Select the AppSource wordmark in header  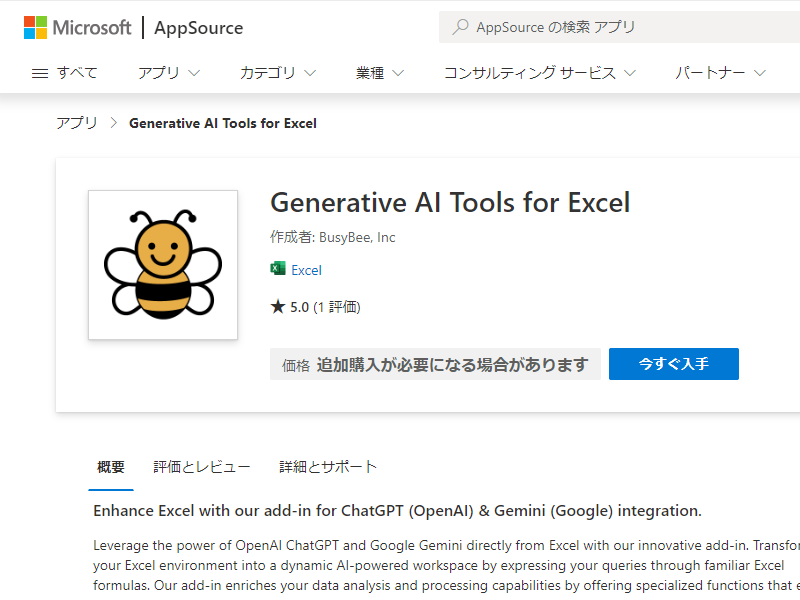tap(198, 27)
